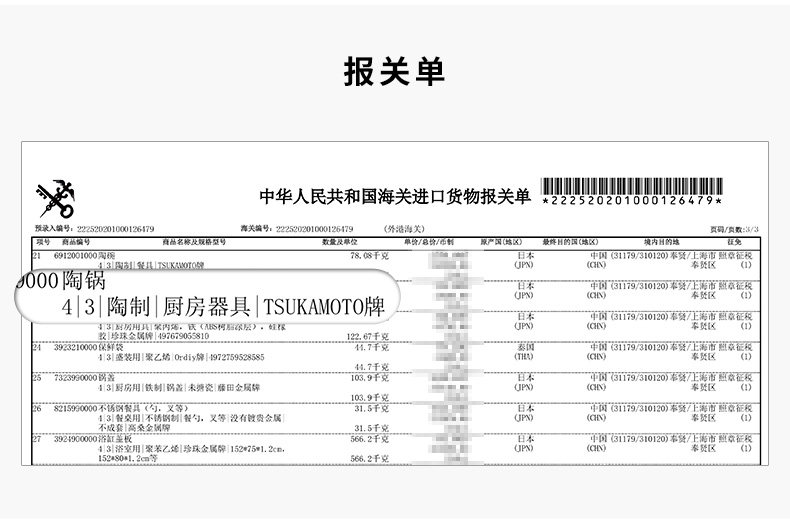Click the customs key-and-caduceus emblem
The width and height of the screenshot is (790, 527).
click(x=55, y=198)
